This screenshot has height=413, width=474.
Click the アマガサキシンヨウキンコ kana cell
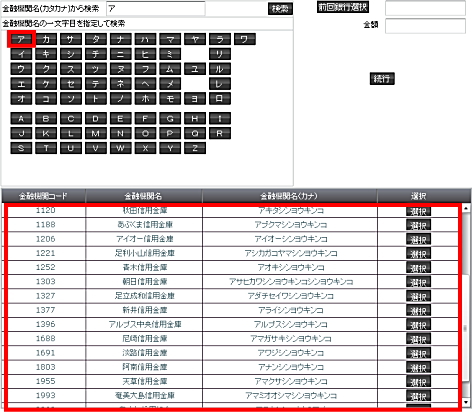pos(290,339)
